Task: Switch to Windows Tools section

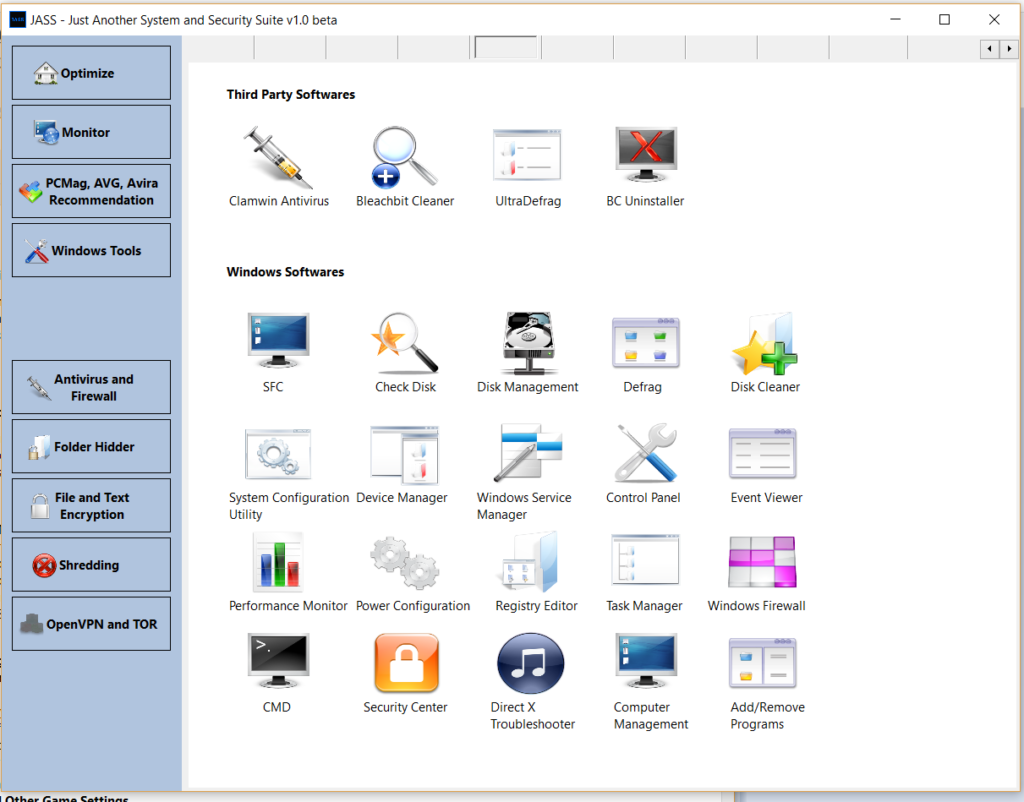Action: point(91,250)
